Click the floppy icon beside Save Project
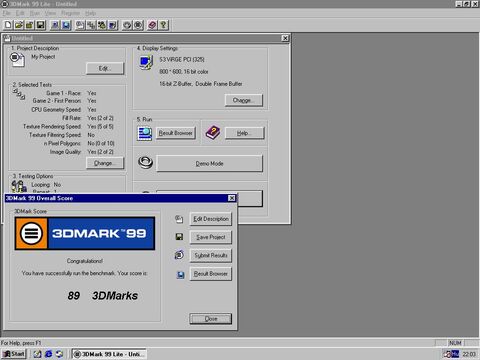Image resolution: width=480 pixels, height=360 pixels. click(x=179, y=237)
